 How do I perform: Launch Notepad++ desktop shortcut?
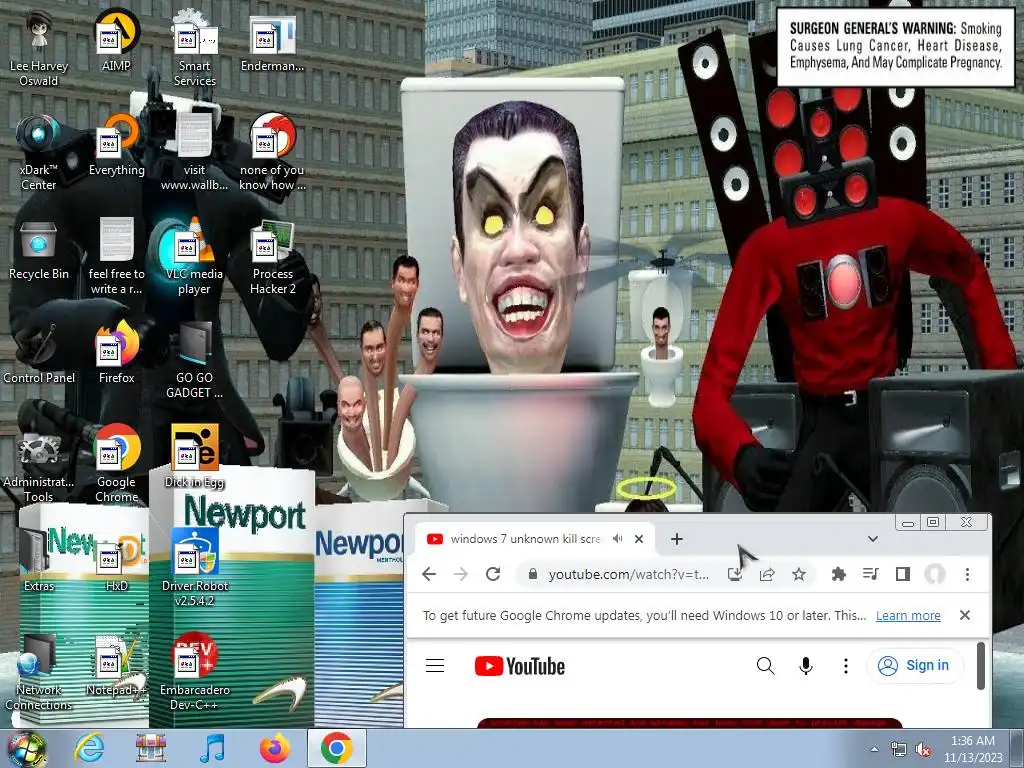click(116, 667)
